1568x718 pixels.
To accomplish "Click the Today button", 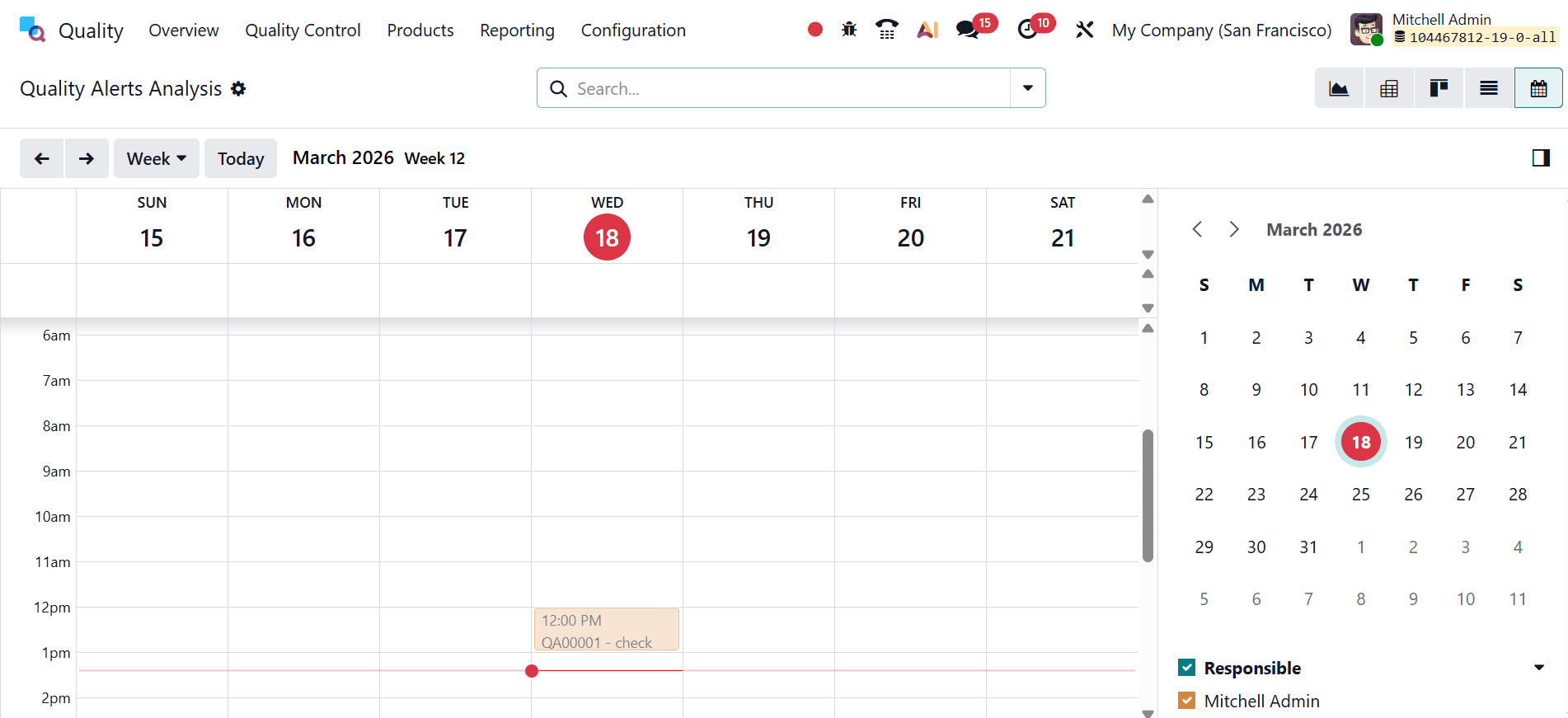I will [241, 158].
